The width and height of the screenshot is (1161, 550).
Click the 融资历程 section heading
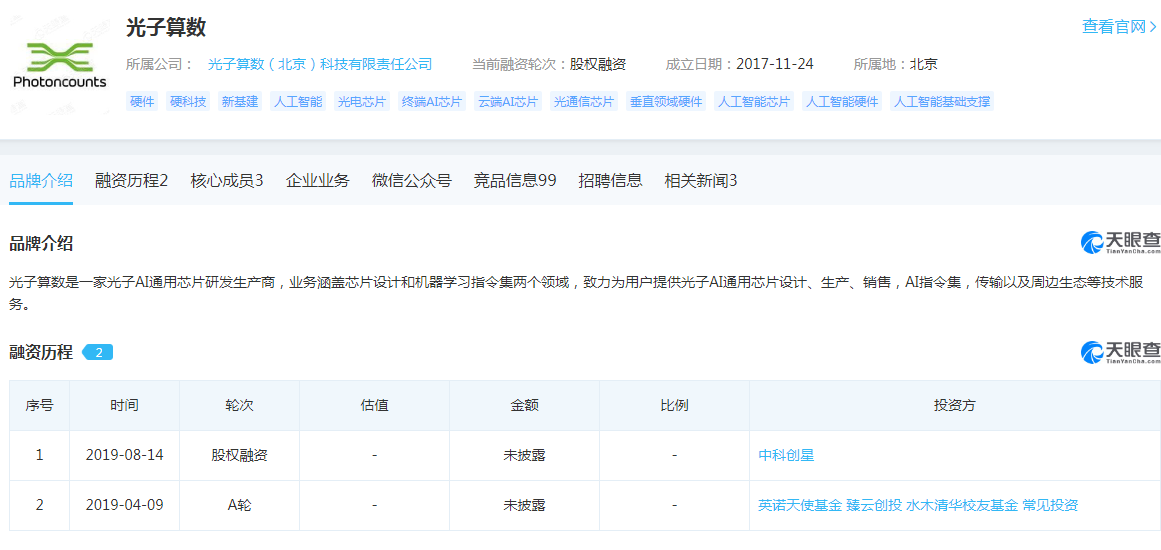click(x=41, y=352)
